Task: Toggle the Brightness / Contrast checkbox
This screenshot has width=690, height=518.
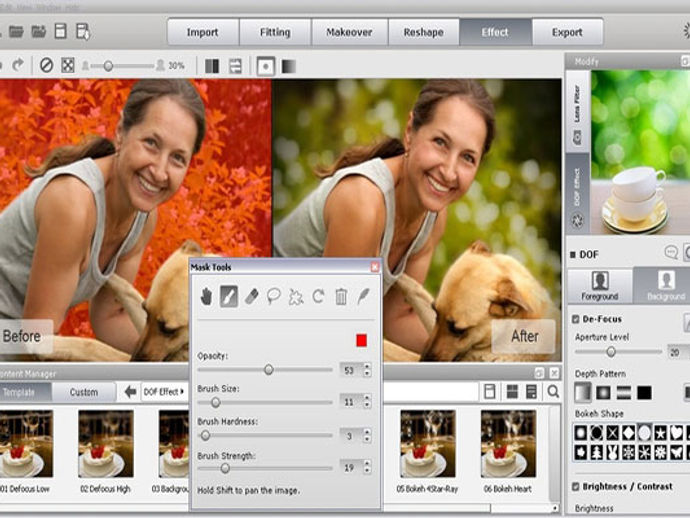Action: tap(576, 486)
